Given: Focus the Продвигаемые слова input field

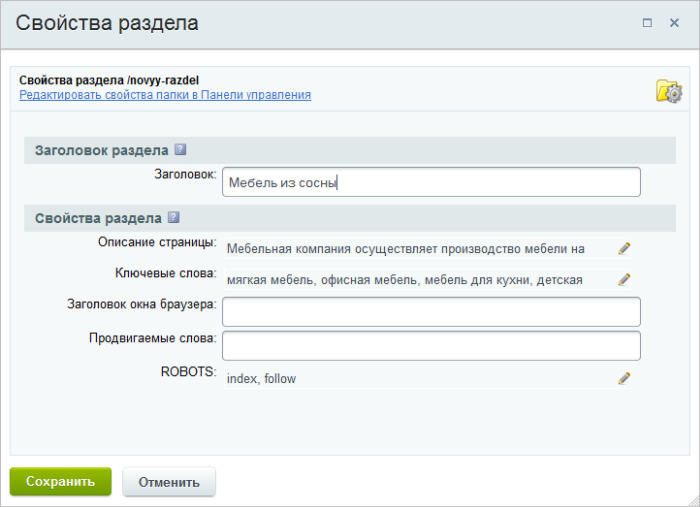Looking at the screenshot, I should (431, 345).
